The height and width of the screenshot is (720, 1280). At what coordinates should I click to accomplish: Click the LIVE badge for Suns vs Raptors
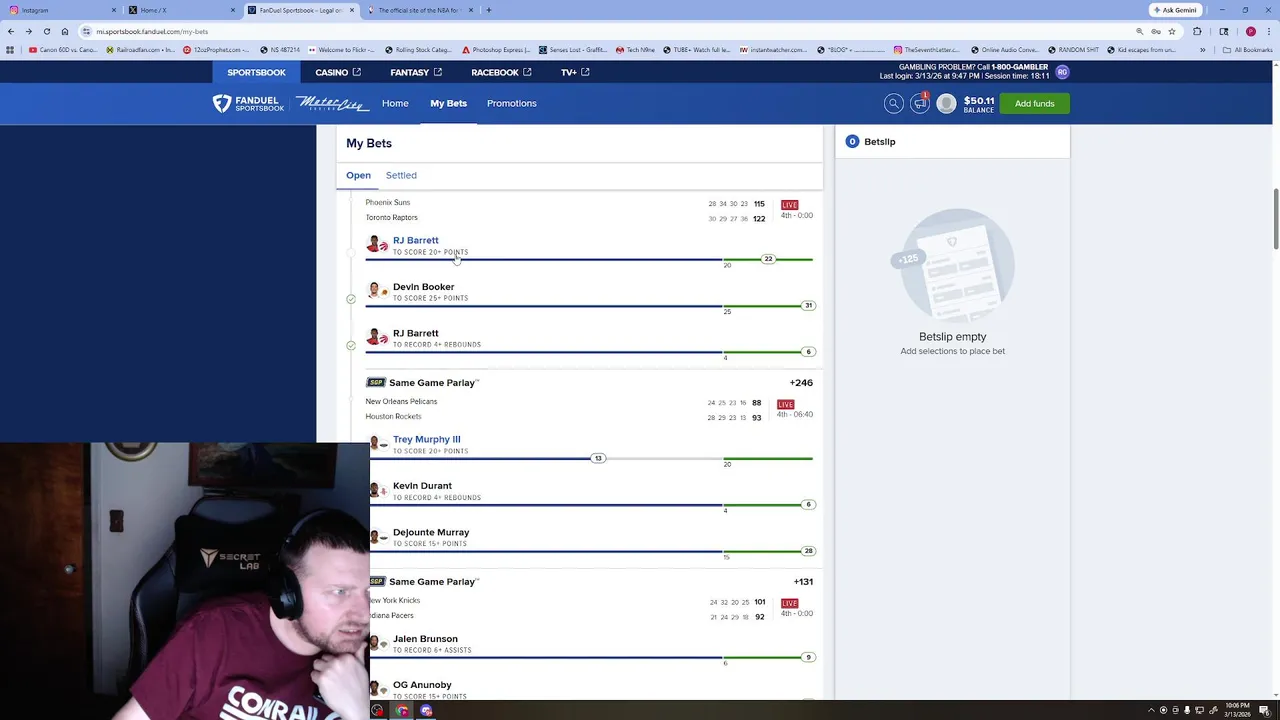click(x=789, y=205)
